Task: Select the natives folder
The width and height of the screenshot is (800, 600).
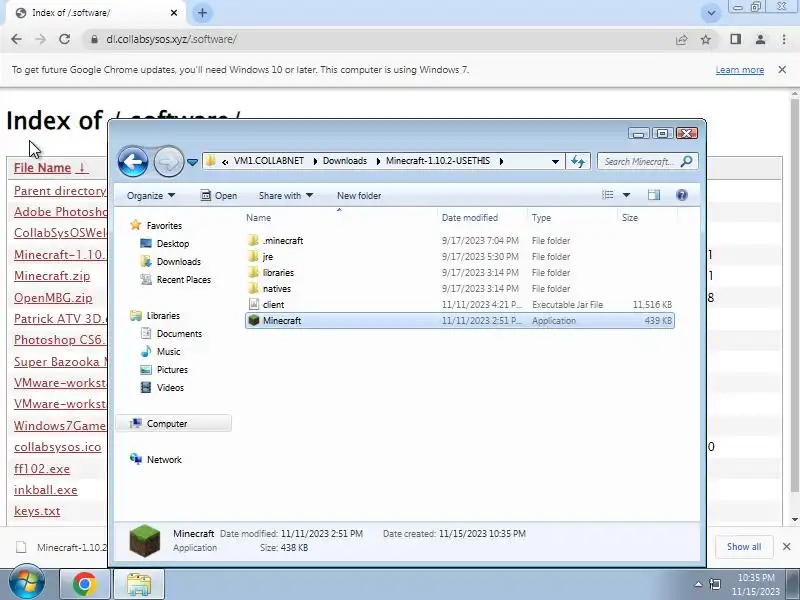Action: pyautogui.click(x=460, y=288)
